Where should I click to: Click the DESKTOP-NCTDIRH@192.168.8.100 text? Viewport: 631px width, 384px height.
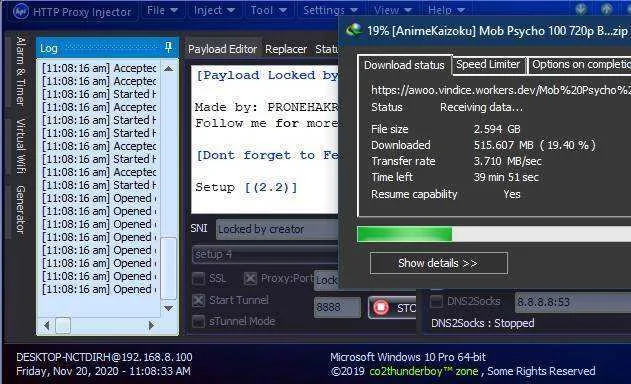pyautogui.click(x=104, y=357)
